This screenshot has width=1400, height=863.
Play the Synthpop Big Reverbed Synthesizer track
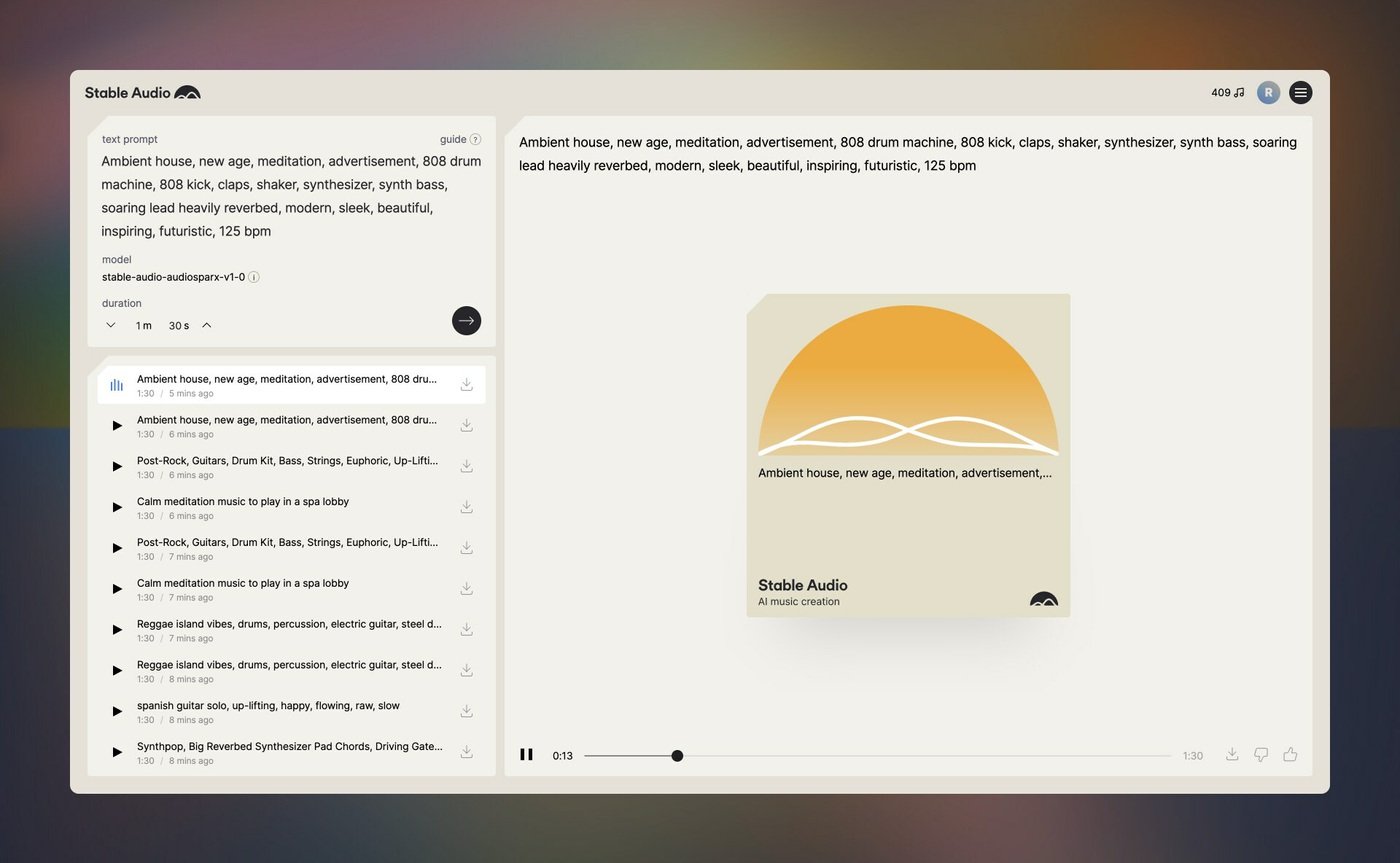pos(117,752)
